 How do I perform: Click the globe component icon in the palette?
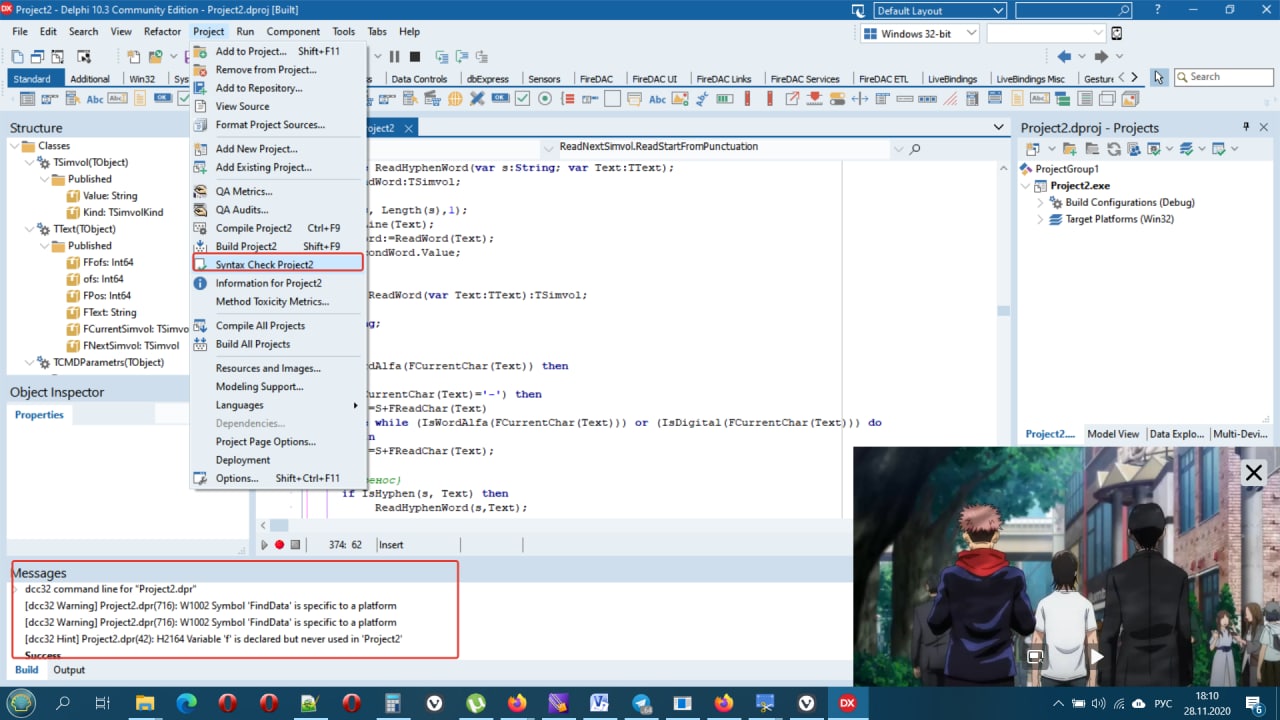click(x=456, y=99)
